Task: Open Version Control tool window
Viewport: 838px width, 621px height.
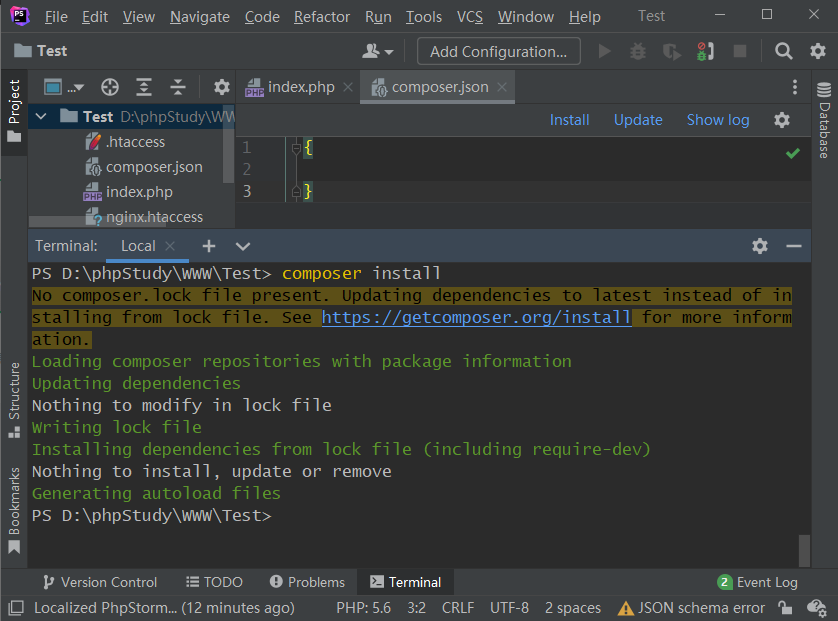Action: point(100,583)
